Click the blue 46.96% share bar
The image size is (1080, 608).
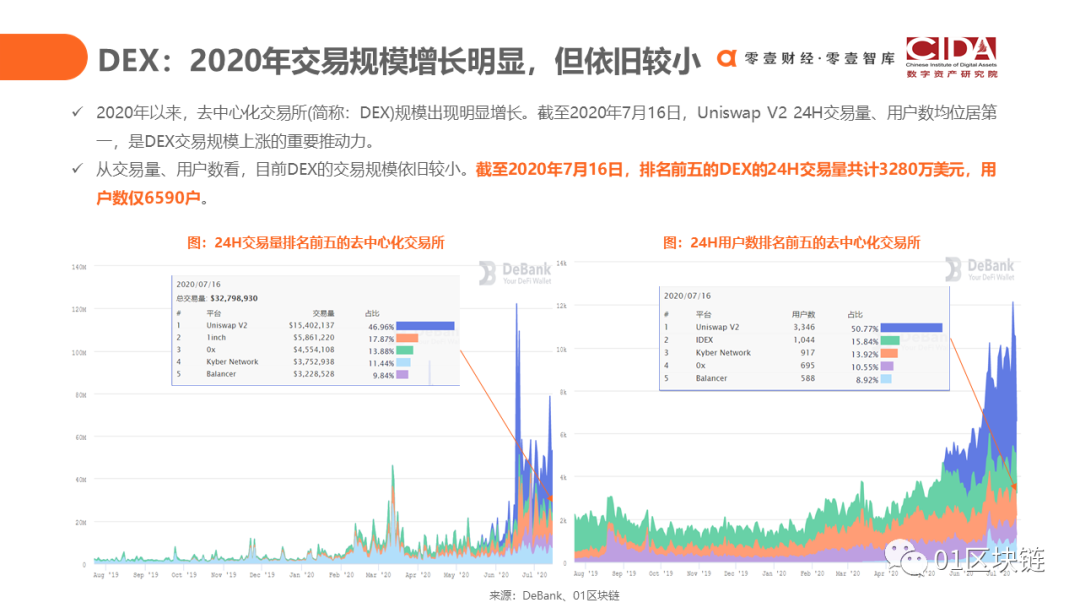pyautogui.click(x=425, y=326)
